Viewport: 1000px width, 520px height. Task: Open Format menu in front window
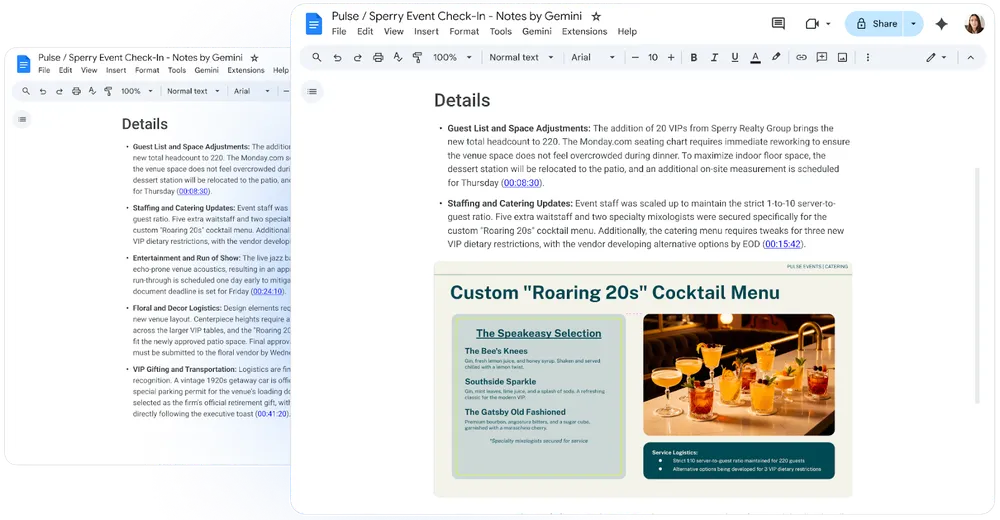pyautogui.click(x=464, y=31)
